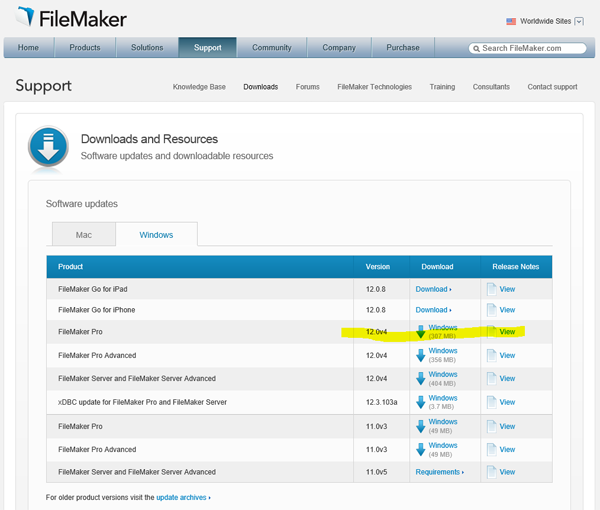The height and width of the screenshot is (510, 600).
Task: Open the Community navigation item
Action: [271, 47]
